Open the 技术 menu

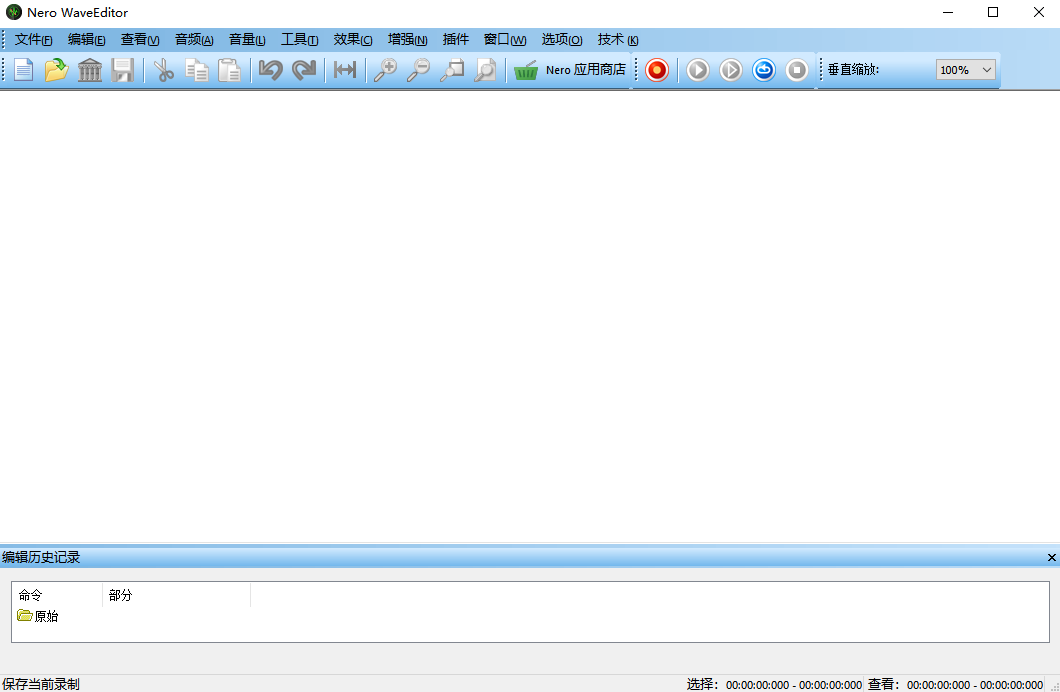click(x=618, y=40)
